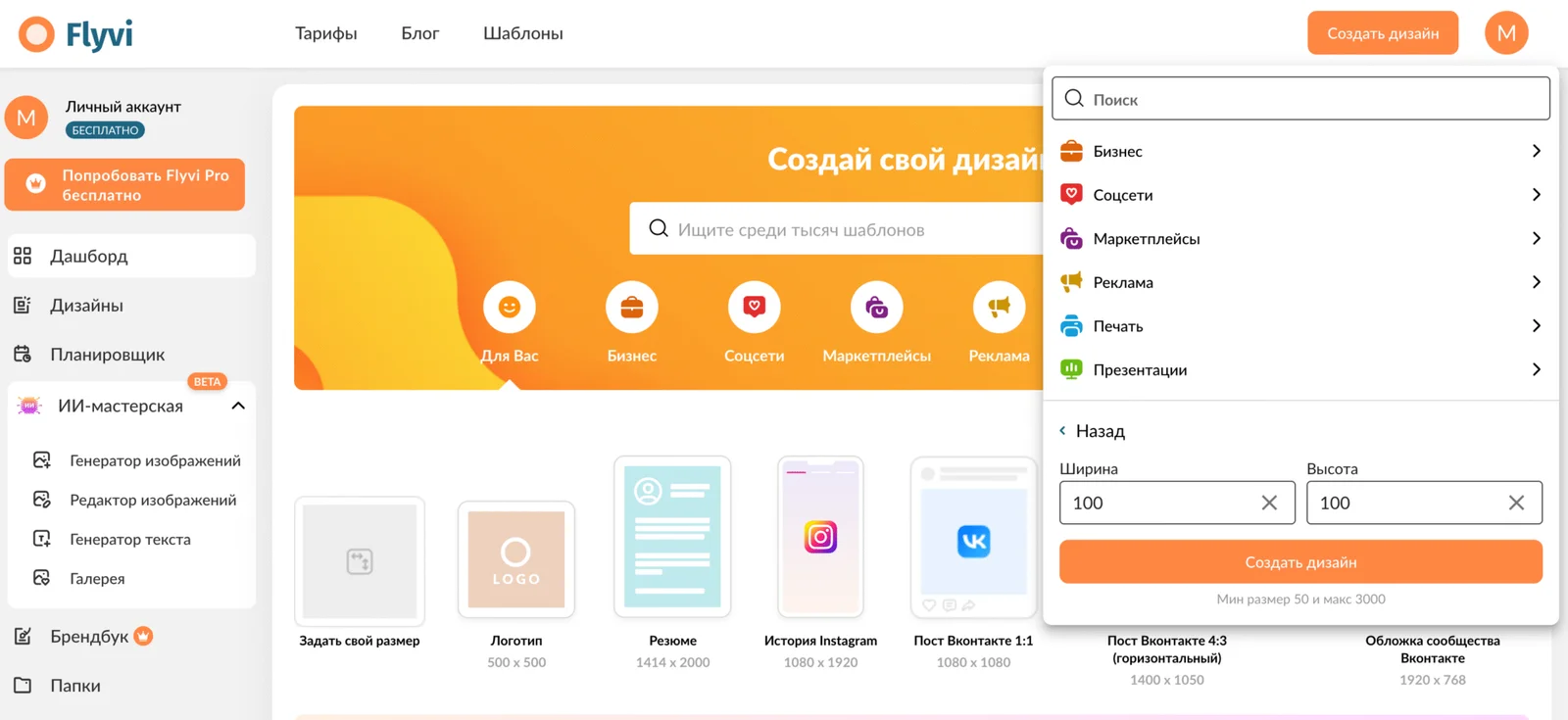Click the Brandbook icon in the sidebar
Viewport: 1568px width, 720px height.
23,636
